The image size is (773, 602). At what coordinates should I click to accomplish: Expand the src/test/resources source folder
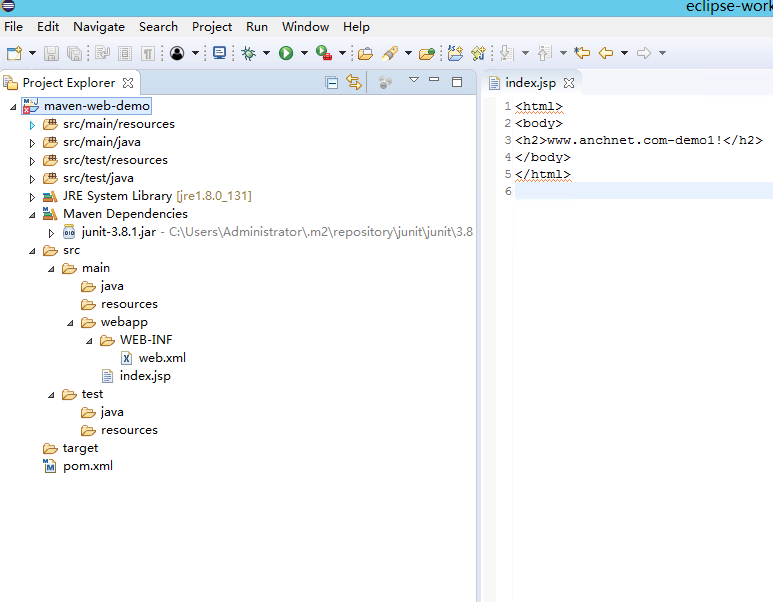click(x=32, y=161)
